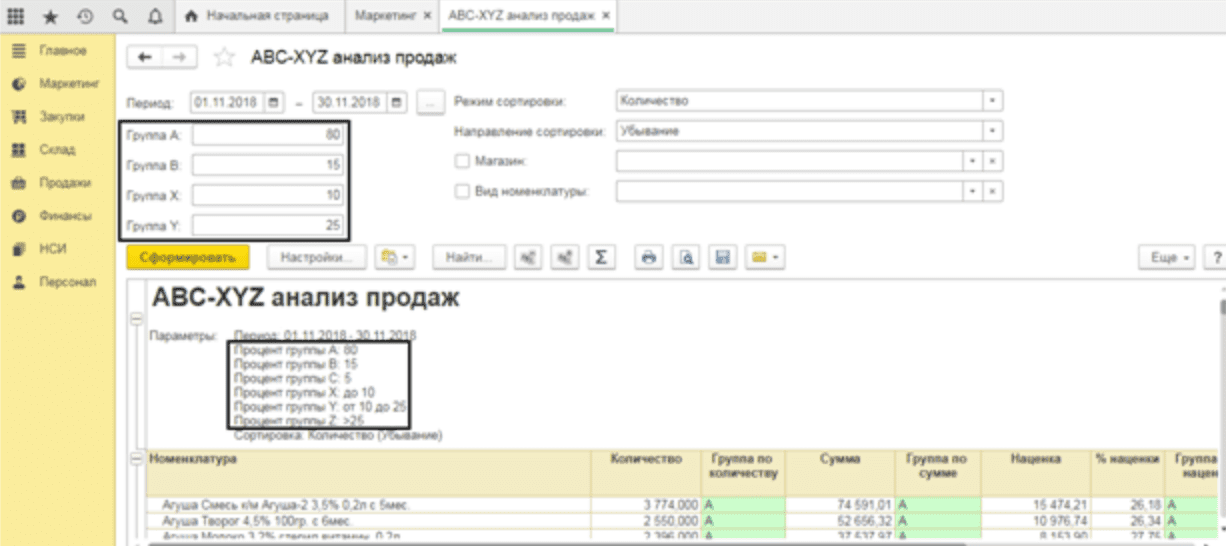
Task: Open the Еще dropdown menu
Action: 1168,258
